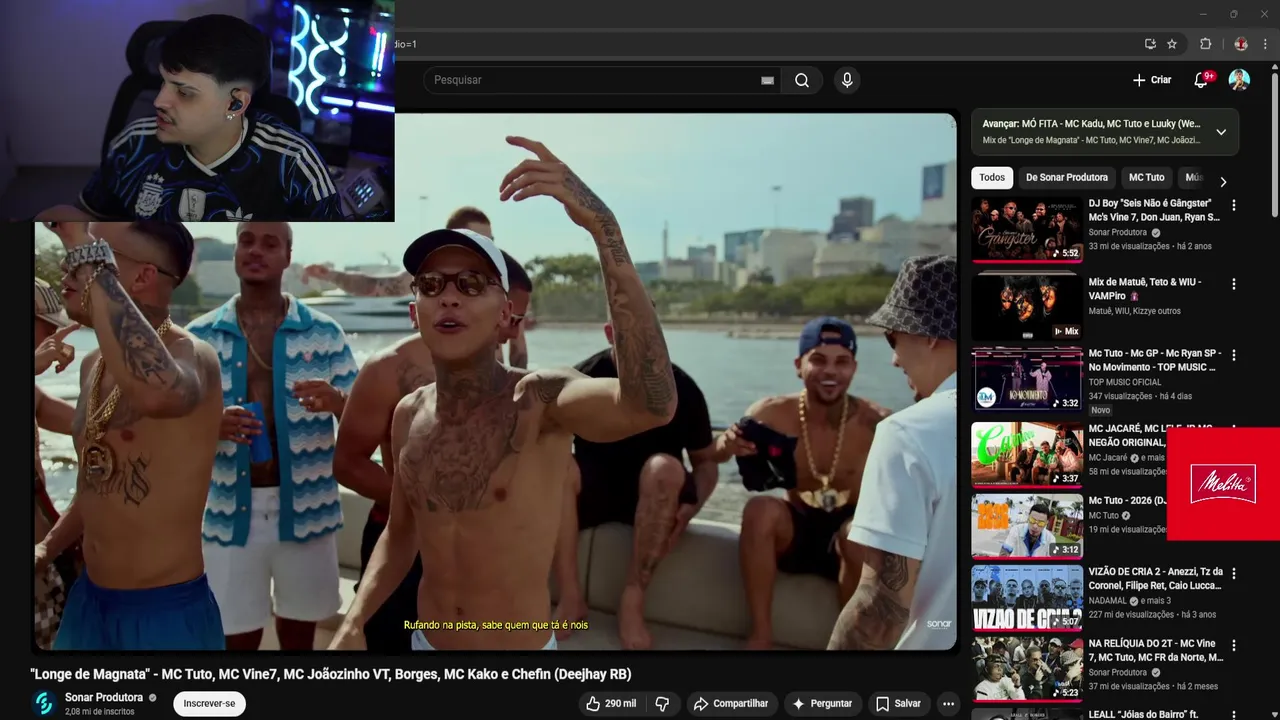Click the install app icon in address bar

[x=1150, y=44]
